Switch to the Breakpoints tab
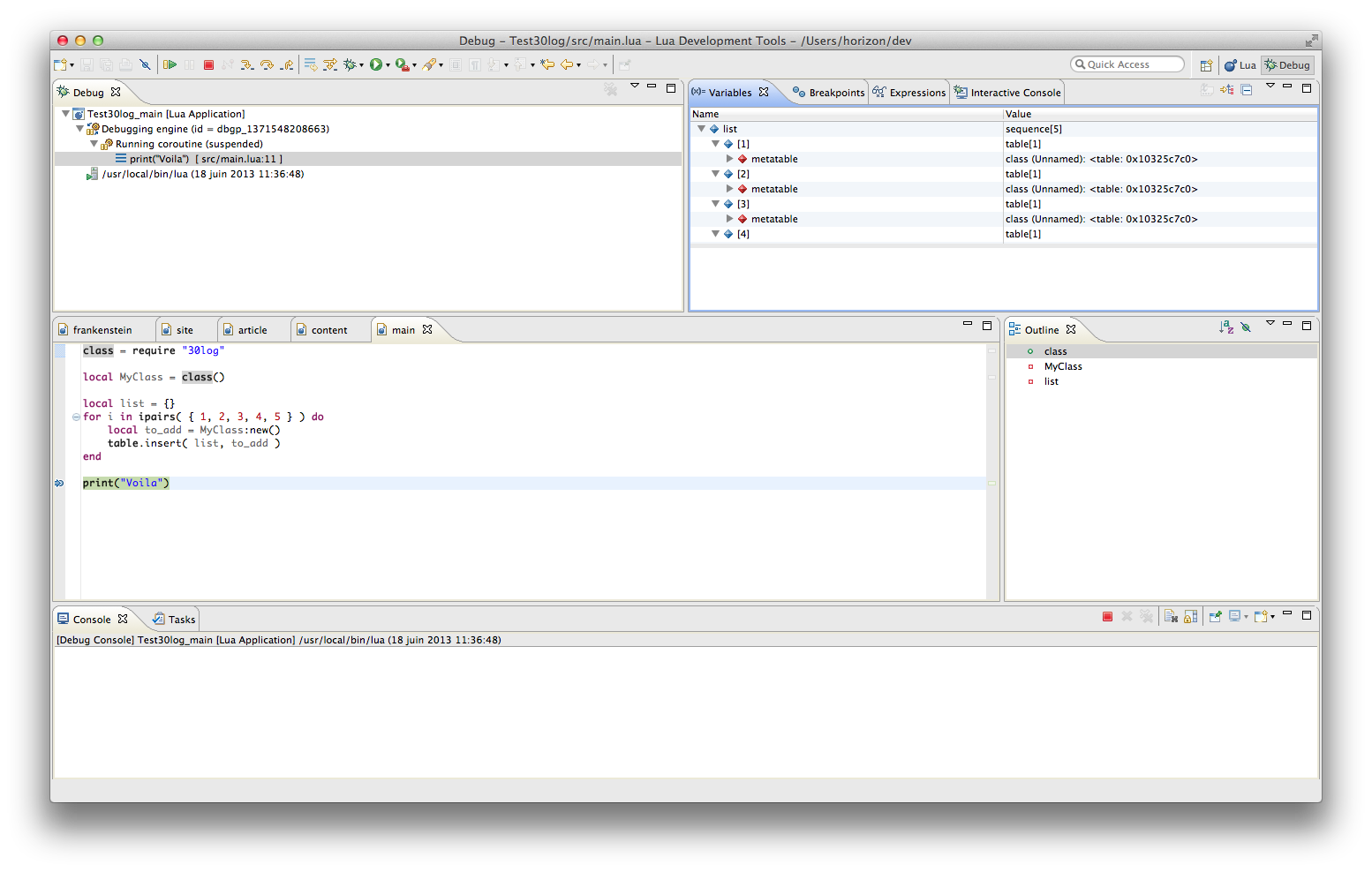The height and width of the screenshot is (872, 1372). (x=828, y=93)
